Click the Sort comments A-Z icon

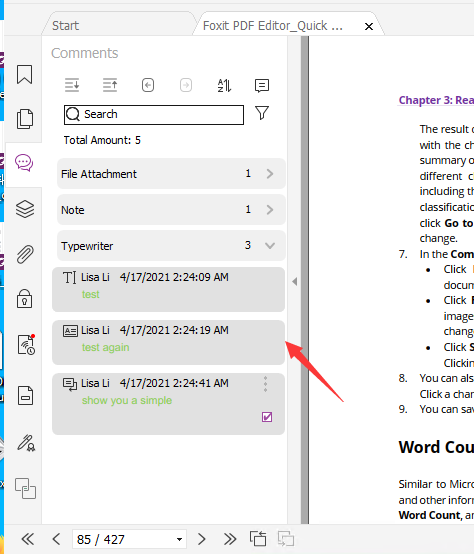click(224, 85)
